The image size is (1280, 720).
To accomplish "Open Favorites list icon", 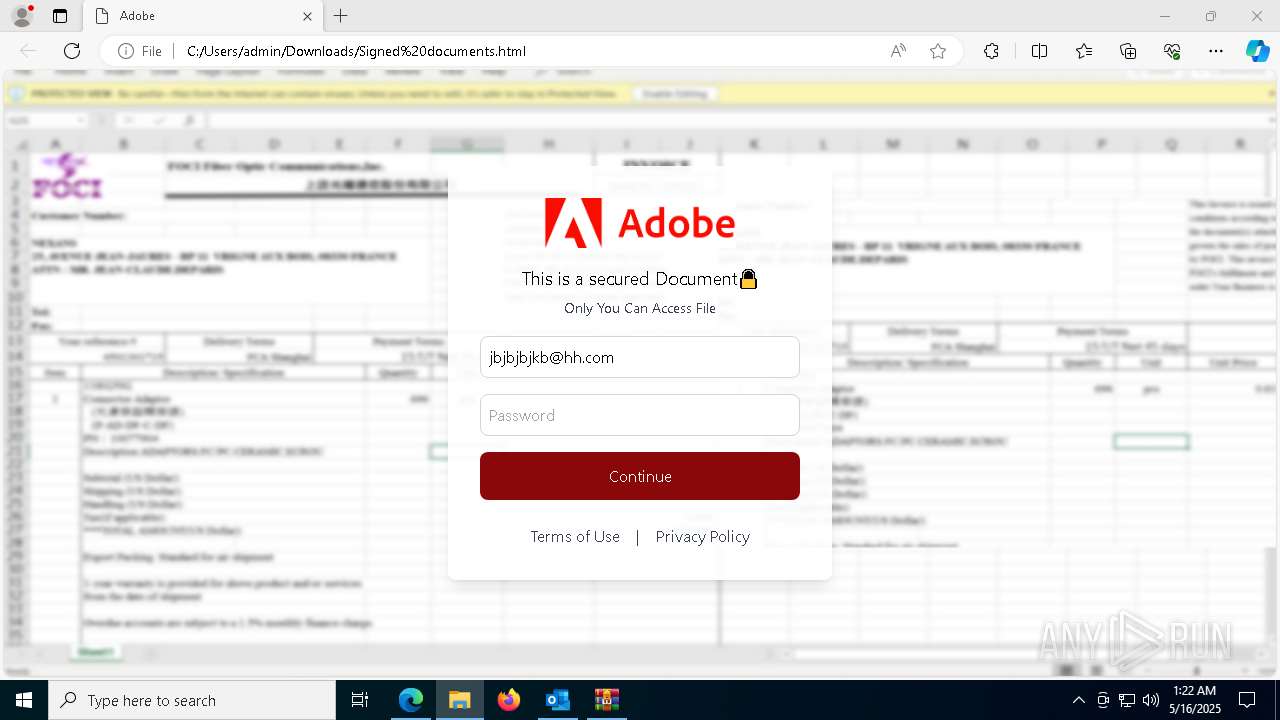I will pyautogui.click(x=1084, y=51).
